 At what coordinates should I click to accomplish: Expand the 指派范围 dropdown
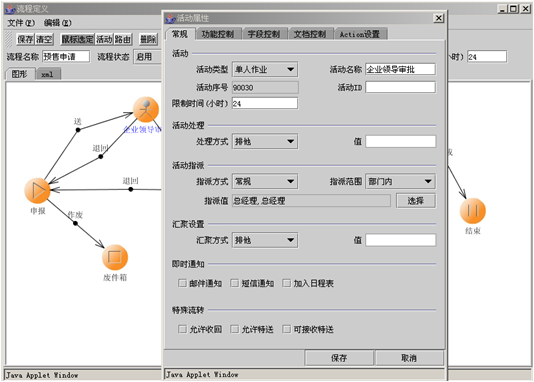pos(400,181)
